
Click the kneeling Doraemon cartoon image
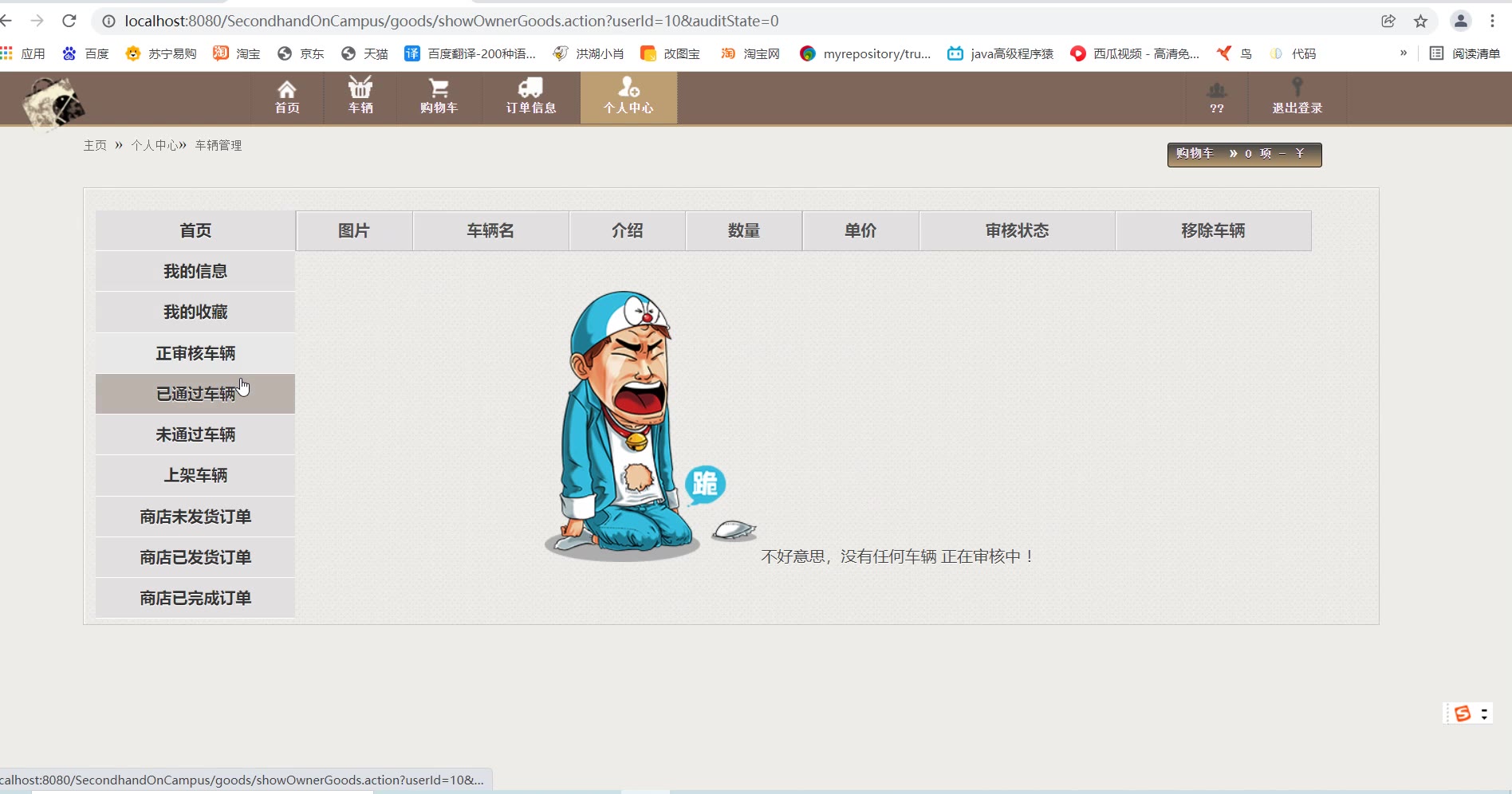click(650, 426)
